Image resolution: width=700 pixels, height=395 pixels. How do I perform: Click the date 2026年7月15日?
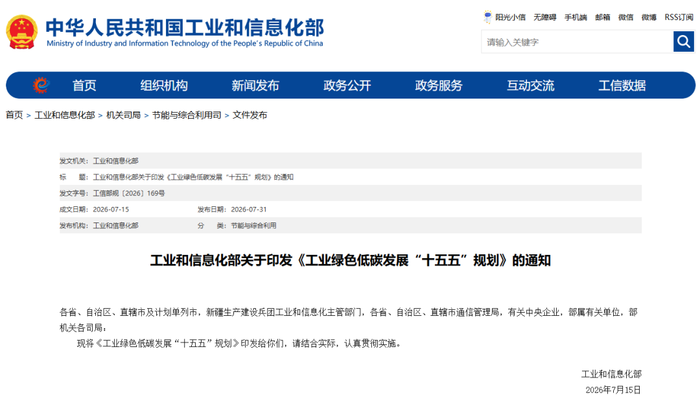click(613, 390)
